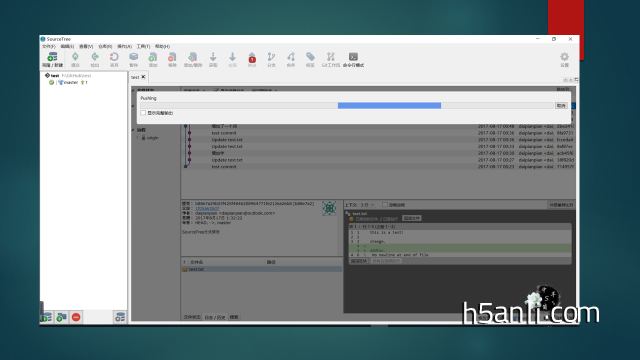Click the Clone / New repository toolbar icon
Screen dimensions: 640x360
click(x=52, y=60)
